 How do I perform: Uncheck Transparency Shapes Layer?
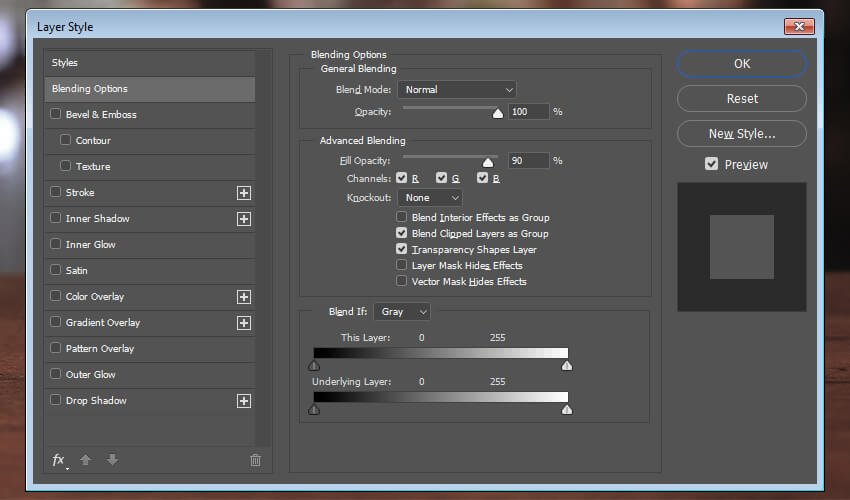402,249
